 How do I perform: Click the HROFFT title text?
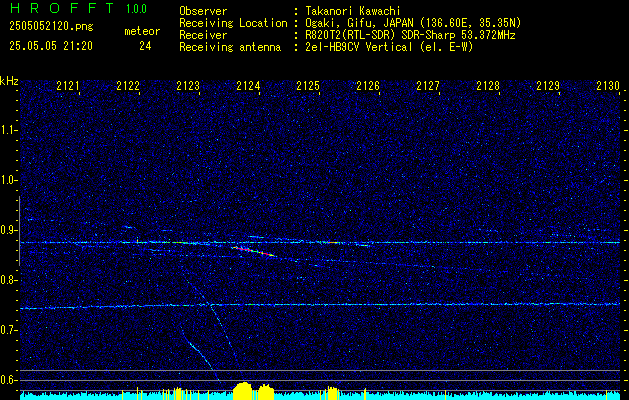coord(62,8)
